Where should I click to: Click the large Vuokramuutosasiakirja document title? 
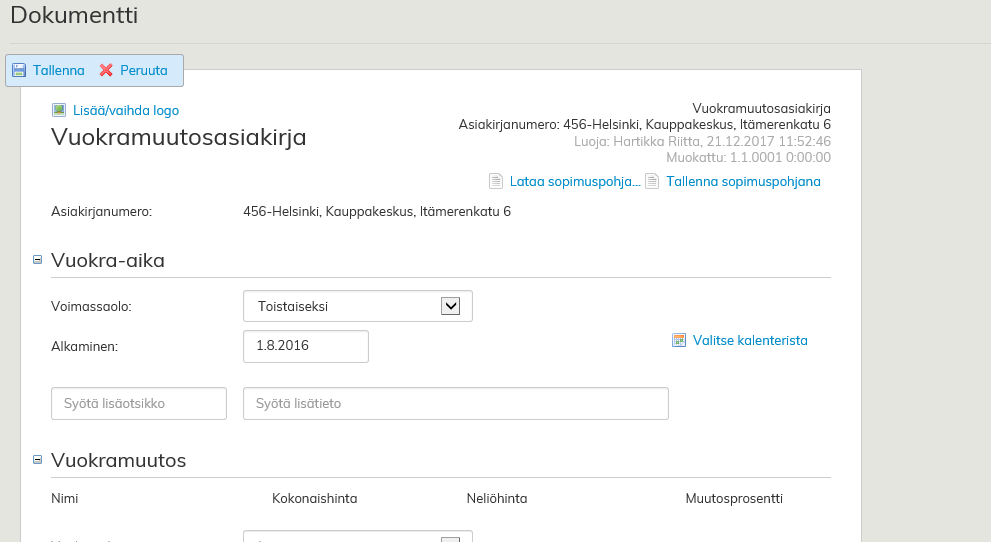179,138
